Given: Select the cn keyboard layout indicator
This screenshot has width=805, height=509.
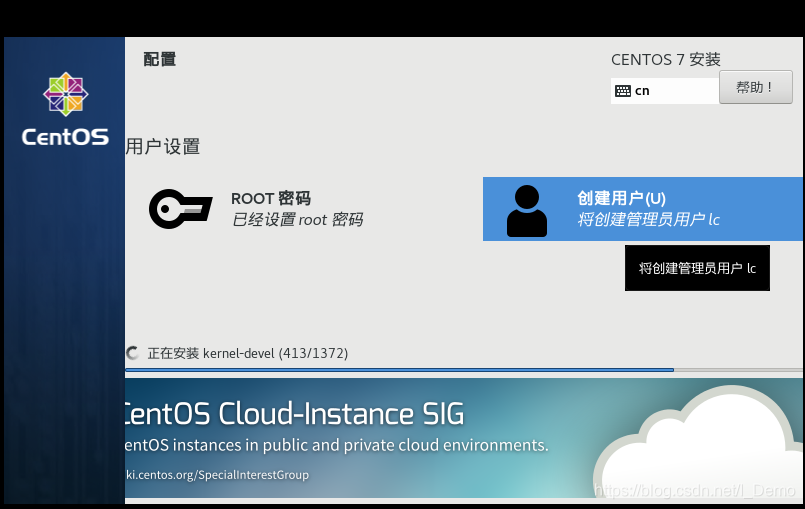Looking at the screenshot, I should [x=664, y=91].
